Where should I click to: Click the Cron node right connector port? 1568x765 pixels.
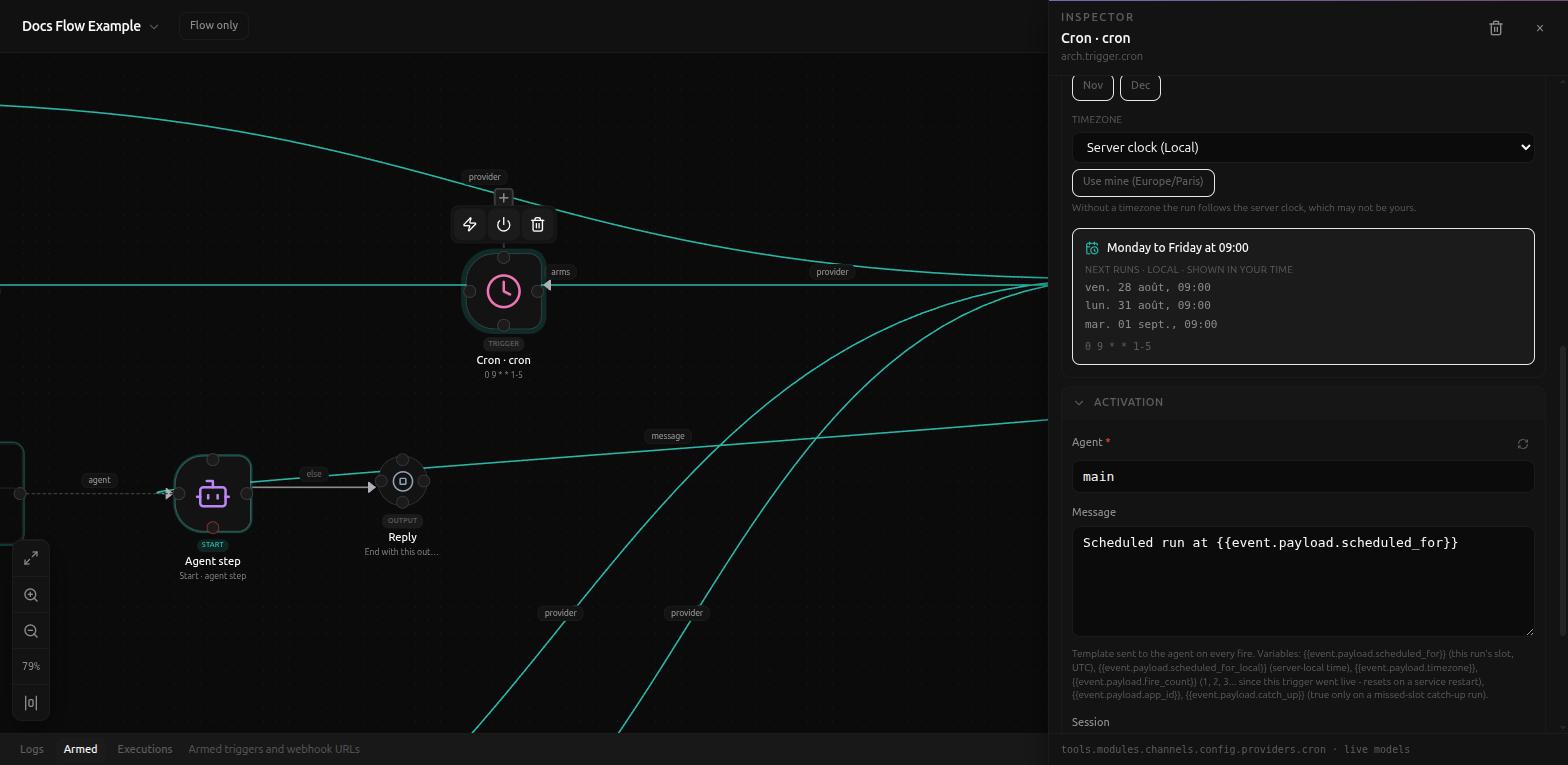point(538,291)
